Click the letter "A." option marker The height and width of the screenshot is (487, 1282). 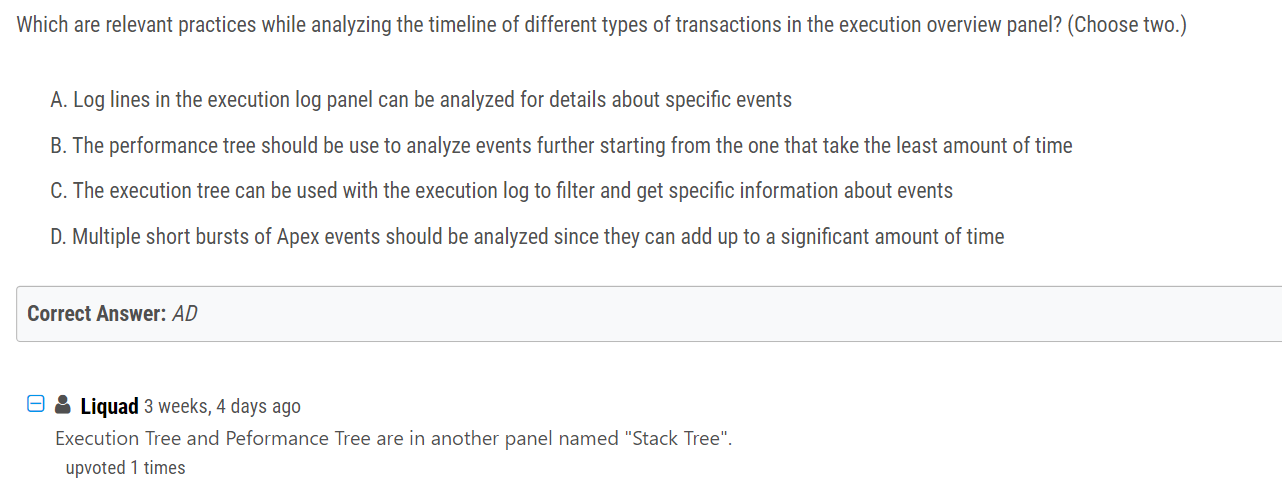[x=58, y=100]
